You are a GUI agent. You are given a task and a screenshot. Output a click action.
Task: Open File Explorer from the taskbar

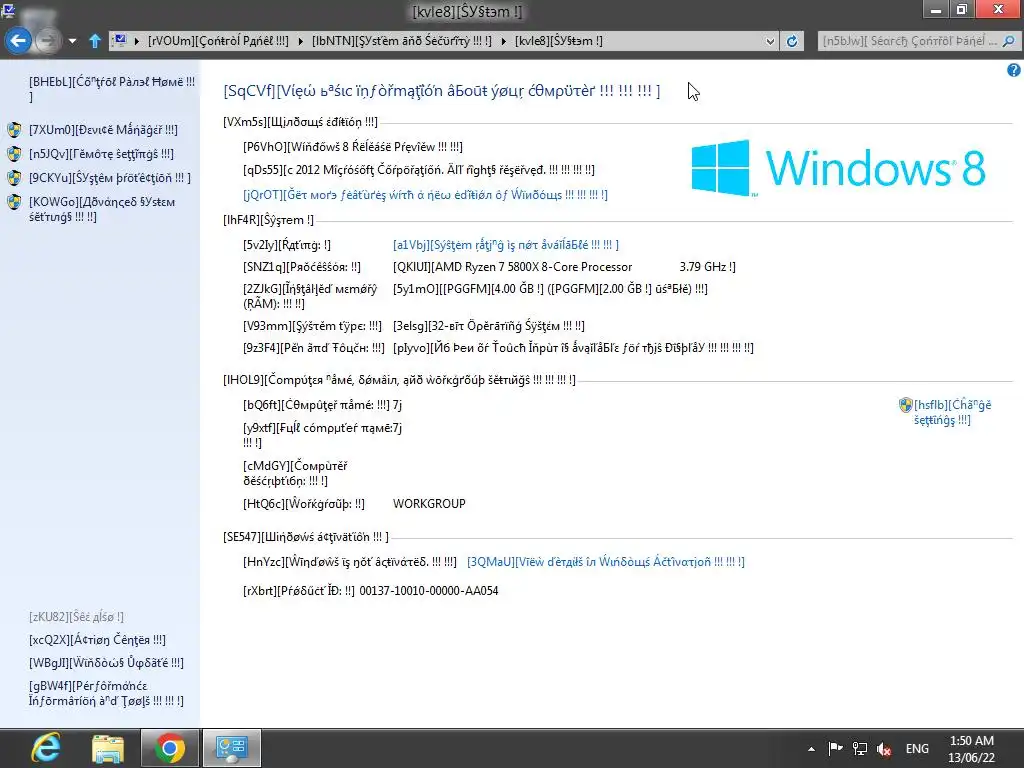(108, 749)
